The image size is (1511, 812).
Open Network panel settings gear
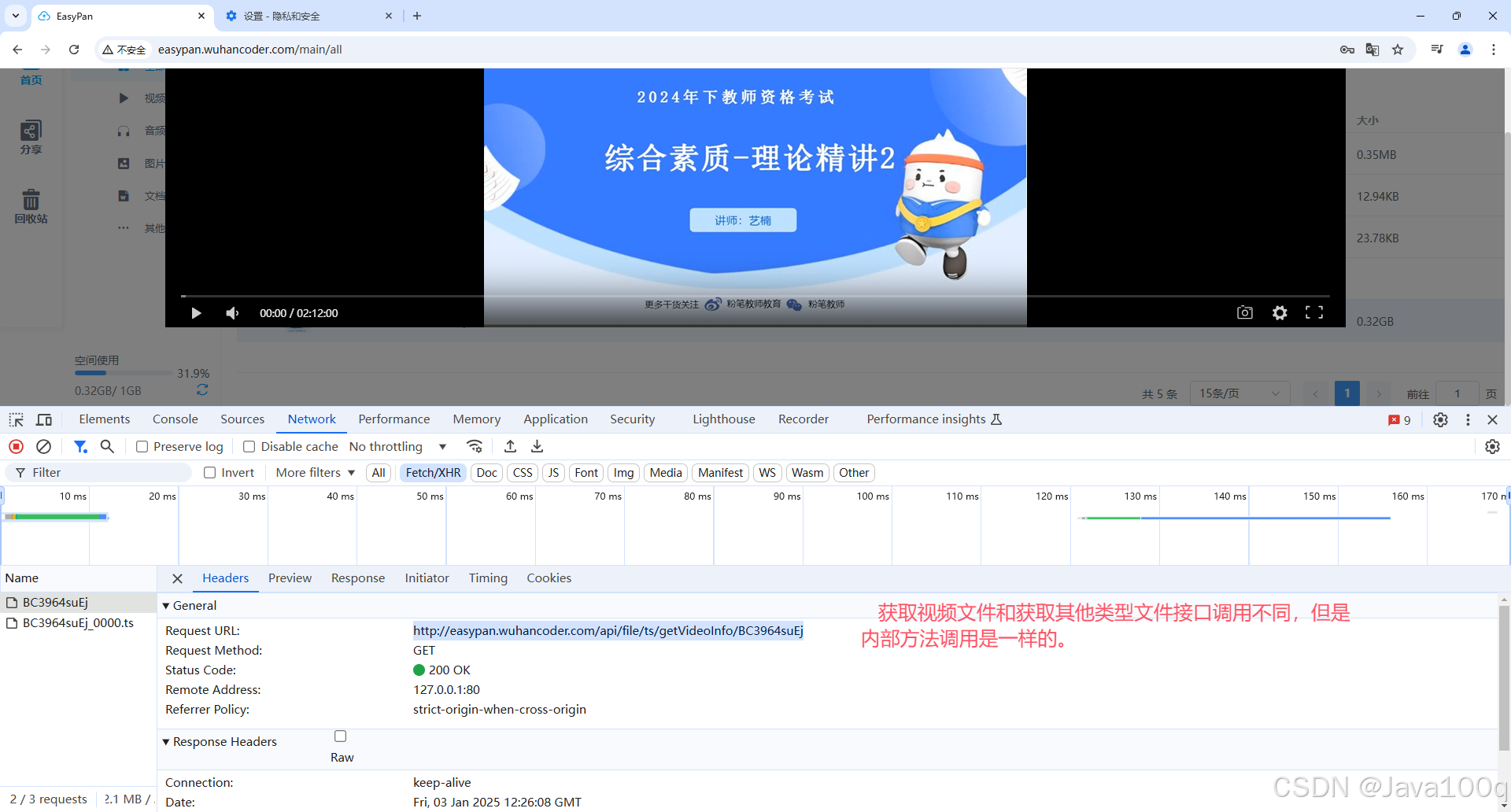point(1492,446)
